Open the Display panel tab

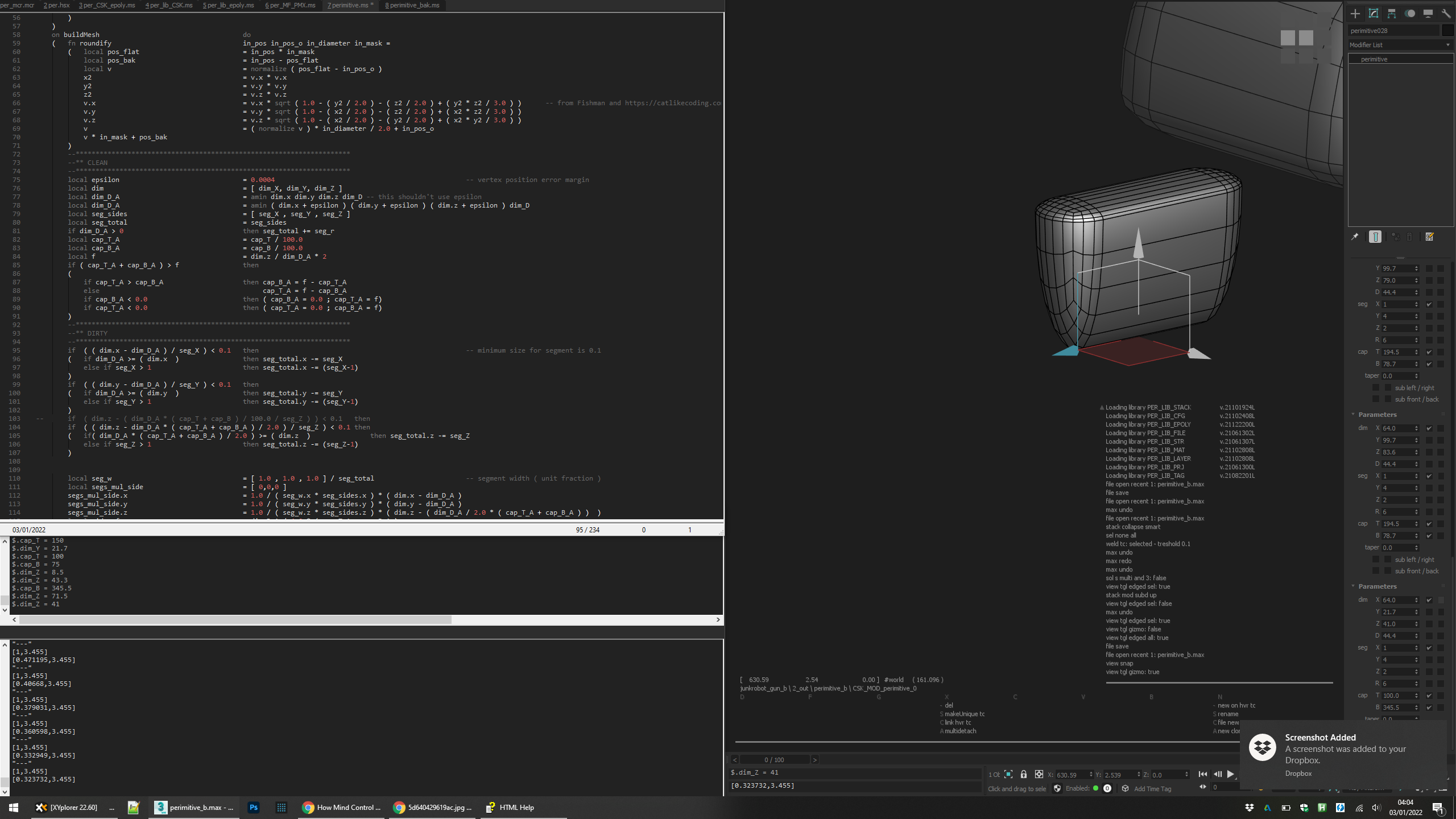click(1428, 14)
